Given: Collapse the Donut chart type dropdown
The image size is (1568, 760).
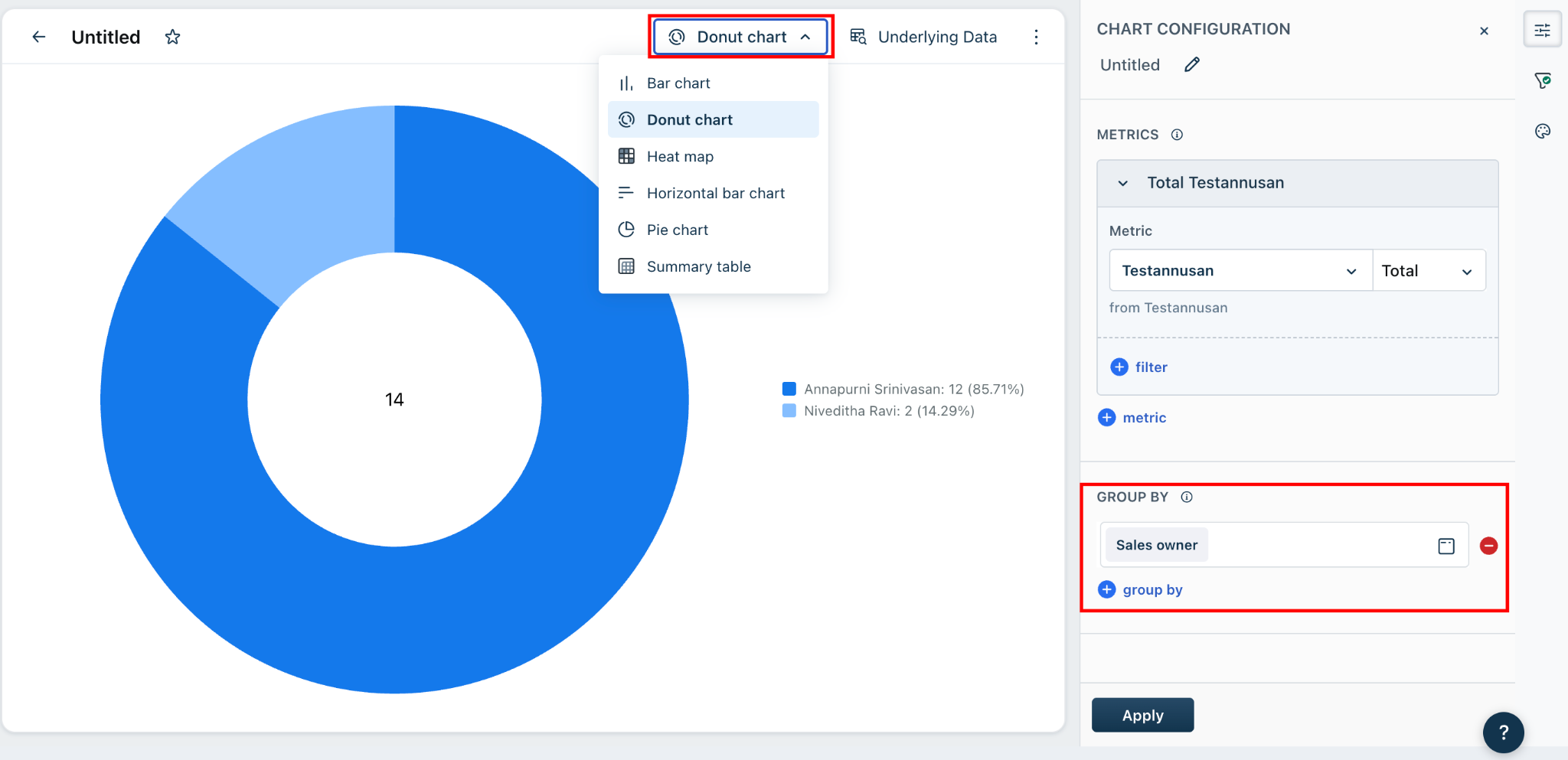Looking at the screenshot, I should point(740,37).
